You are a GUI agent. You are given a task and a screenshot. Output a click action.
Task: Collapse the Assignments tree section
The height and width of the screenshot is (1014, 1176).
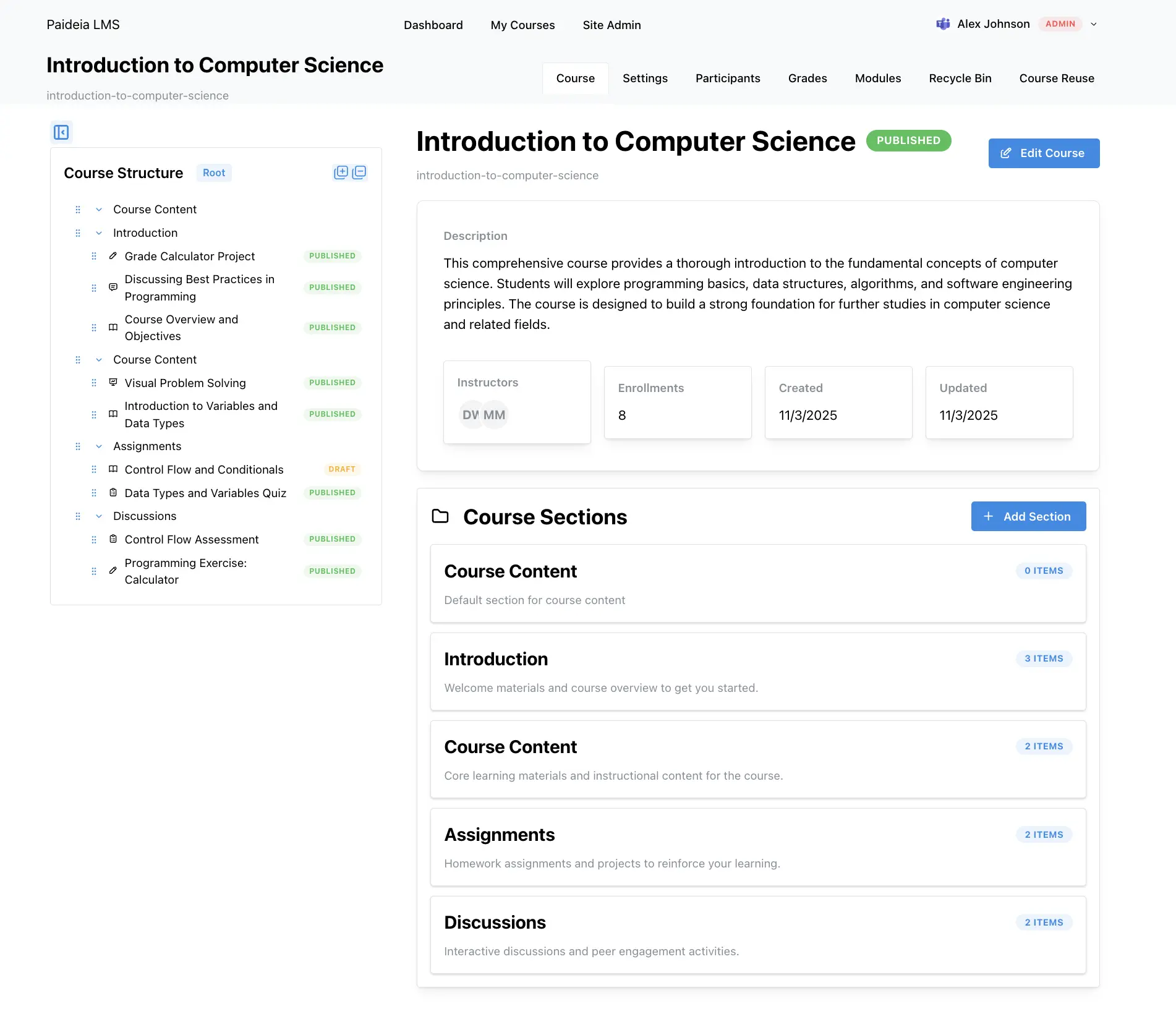[99, 446]
